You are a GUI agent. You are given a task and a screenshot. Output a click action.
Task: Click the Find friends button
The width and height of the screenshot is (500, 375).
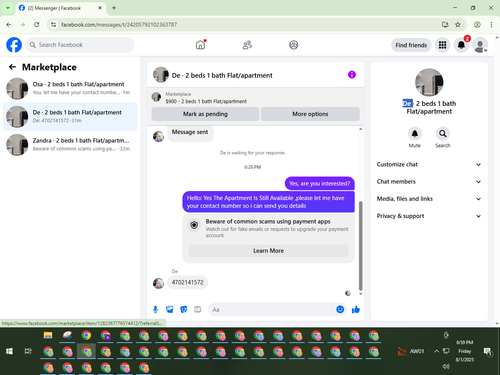(x=411, y=45)
